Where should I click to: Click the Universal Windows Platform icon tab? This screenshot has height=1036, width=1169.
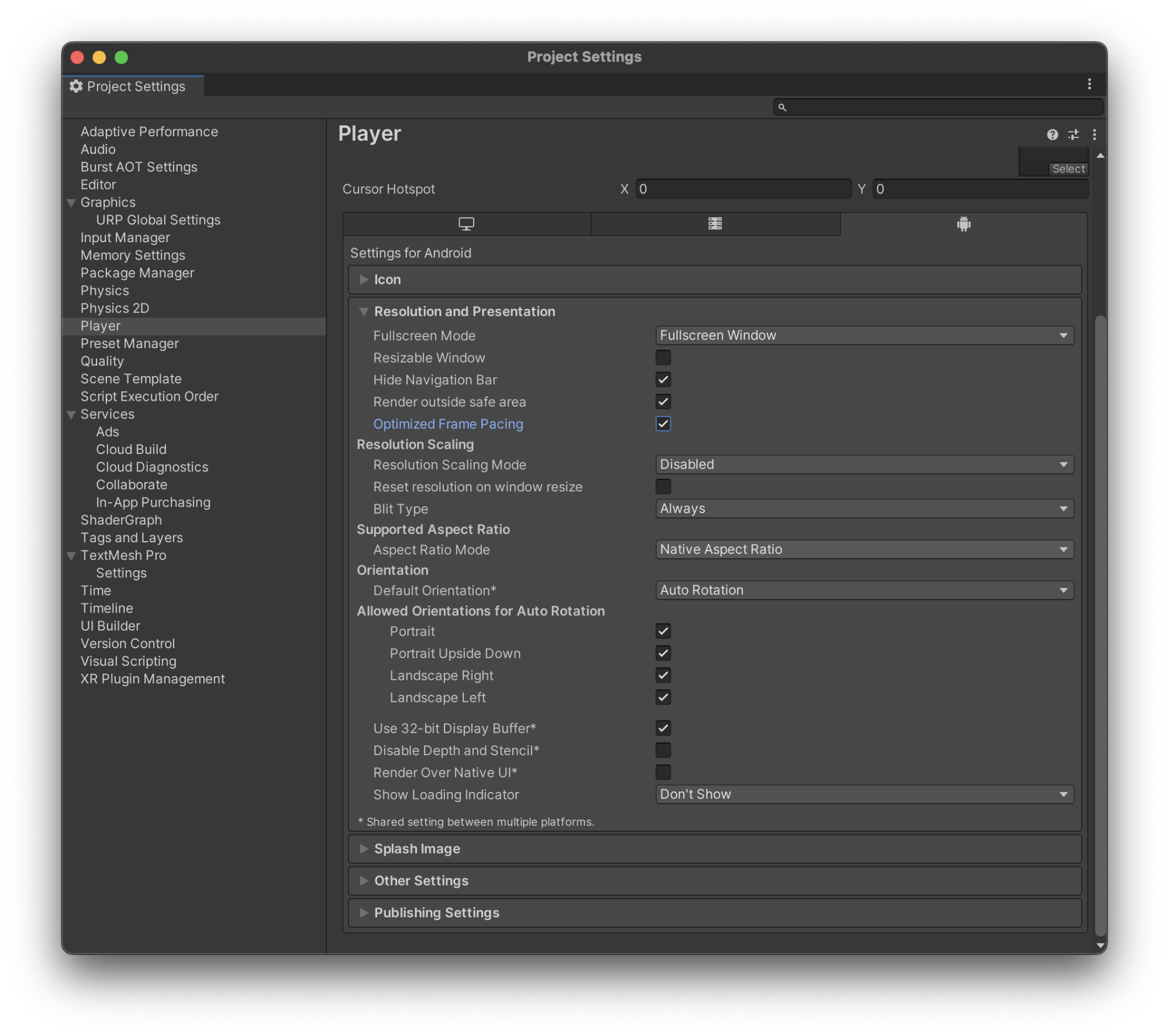(x=714, y=223)
